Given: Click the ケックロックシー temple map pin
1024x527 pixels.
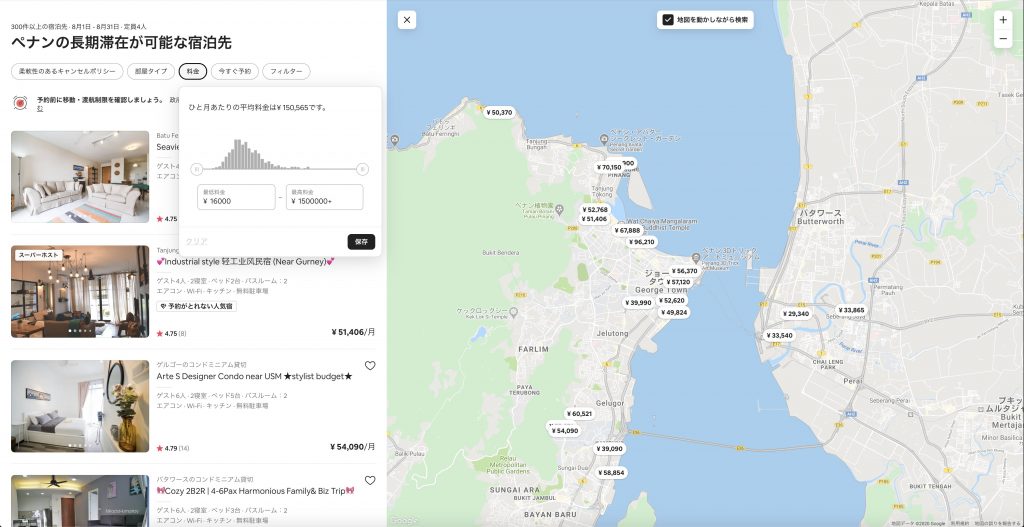Looking at the screenshot, I should coord(513,313).
